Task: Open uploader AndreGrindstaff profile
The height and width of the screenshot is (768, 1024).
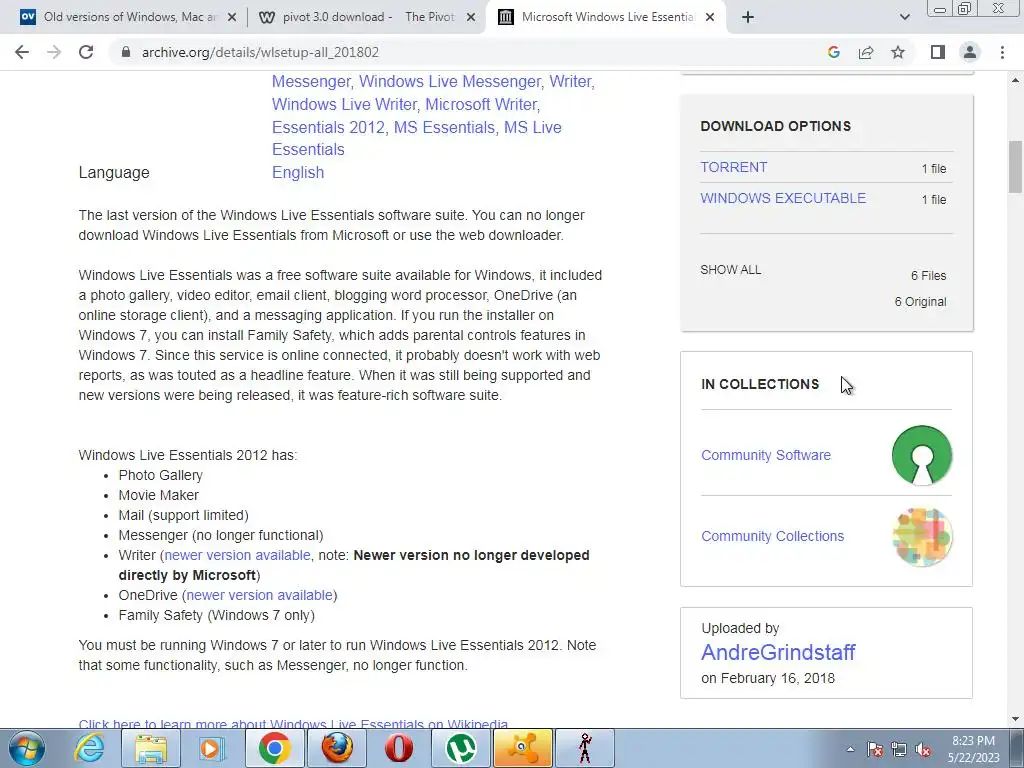Action: (778, 652)
